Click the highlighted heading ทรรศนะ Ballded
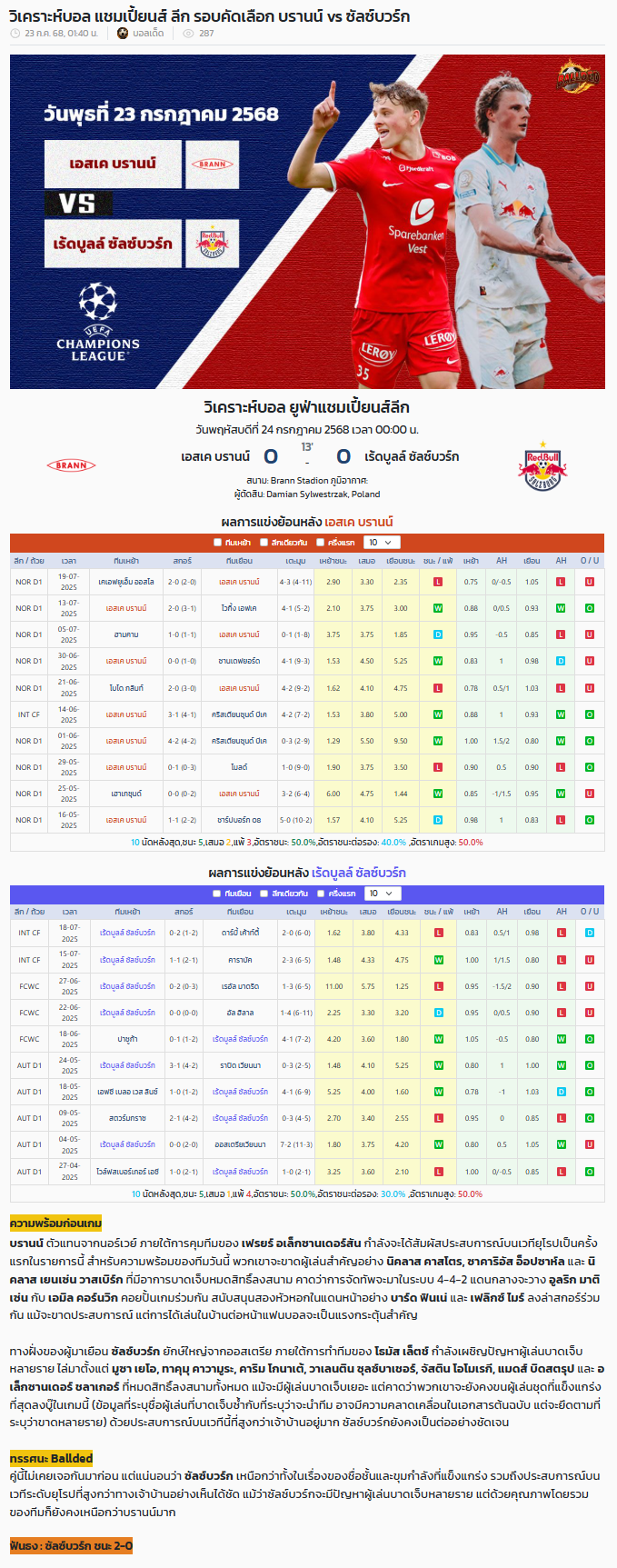Screen dimensions: 617x1568 click(x=51, y=1459)
